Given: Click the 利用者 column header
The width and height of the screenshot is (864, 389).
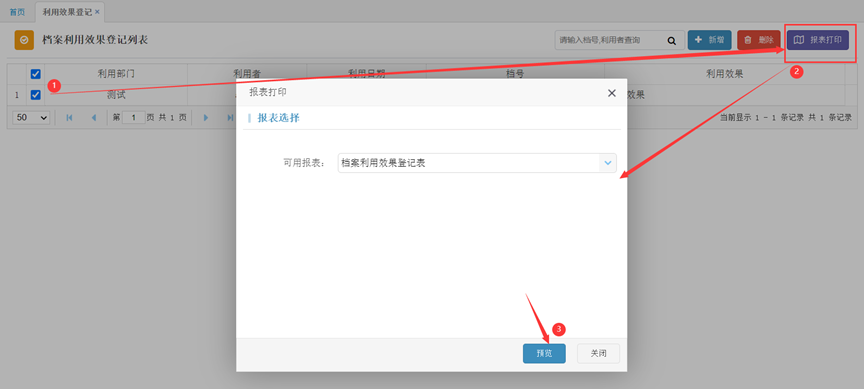Looking at the screenshot, I should click(x=247, y=74).
